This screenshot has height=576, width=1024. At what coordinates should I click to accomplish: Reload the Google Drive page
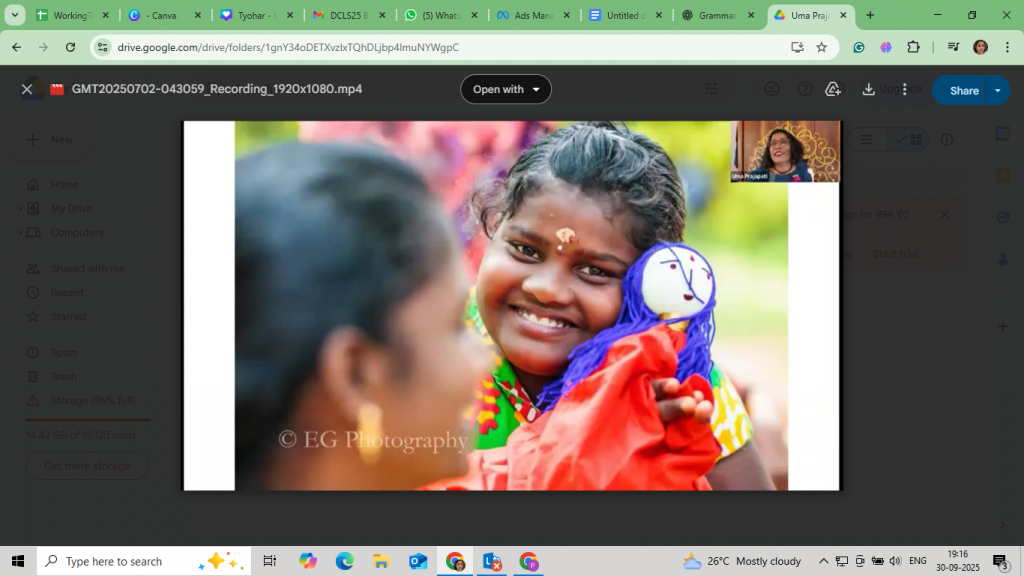click(x=70, y=47)
